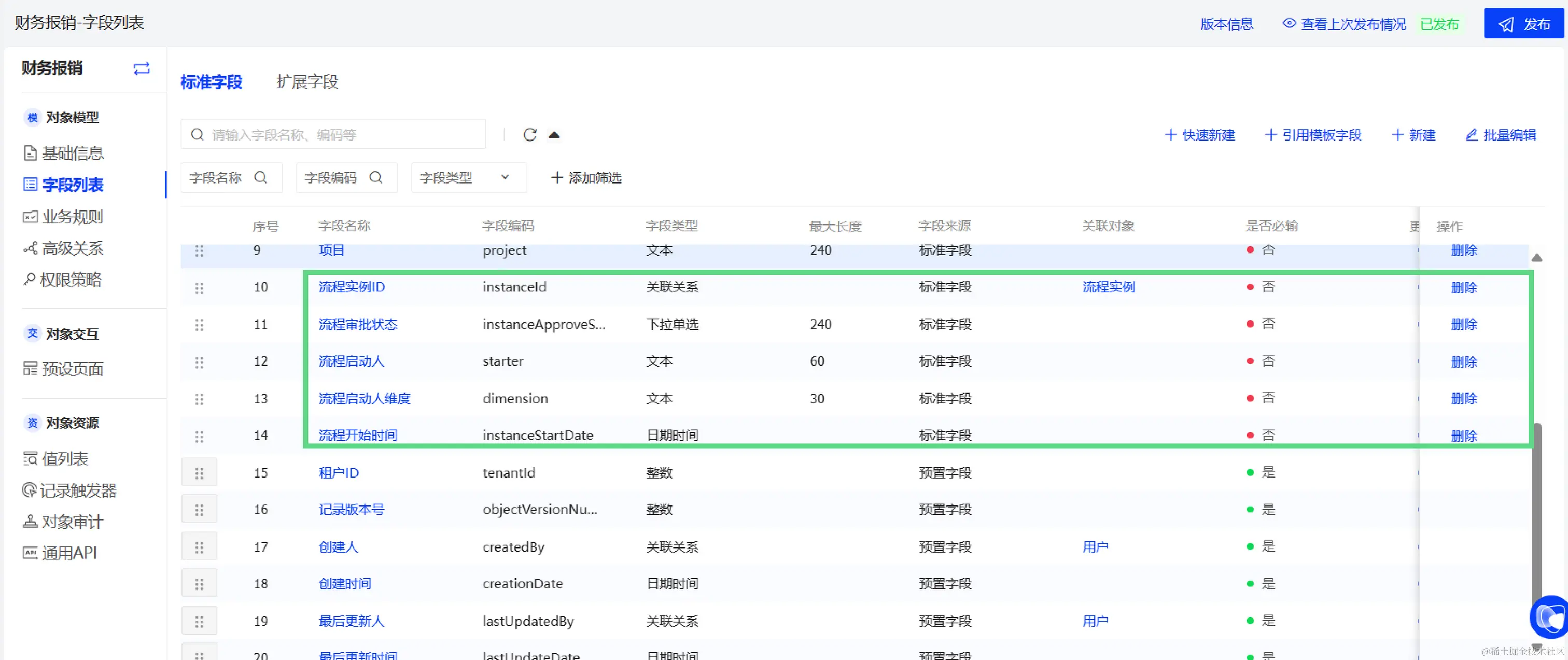This screenshot has height=660, width=1568.
Task: Click 添加筛选 to add a filter
Action: coord(585,178)
